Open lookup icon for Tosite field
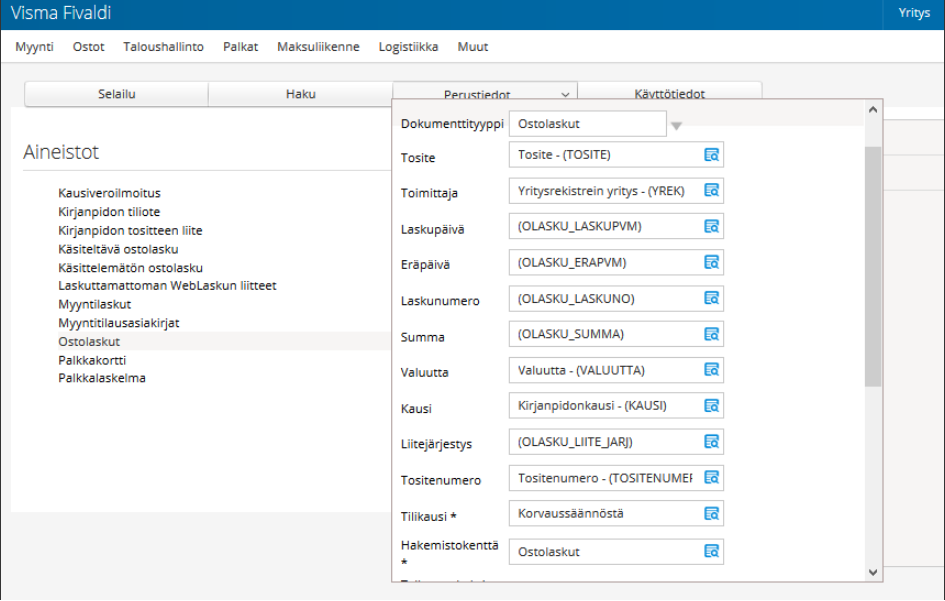The image size is (945, 601). coord(711,155)
